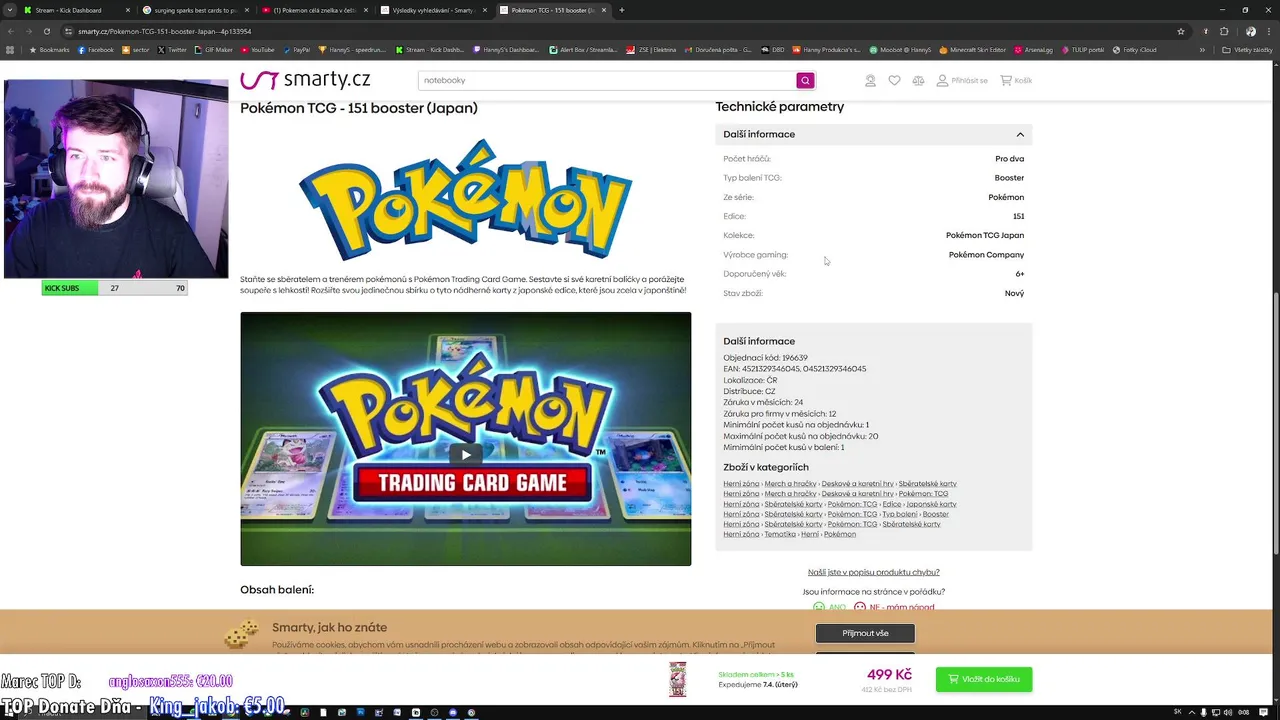Click Vložit do košíku green button
Viewport: 1280px width, 720px height.
pos(984,679)
